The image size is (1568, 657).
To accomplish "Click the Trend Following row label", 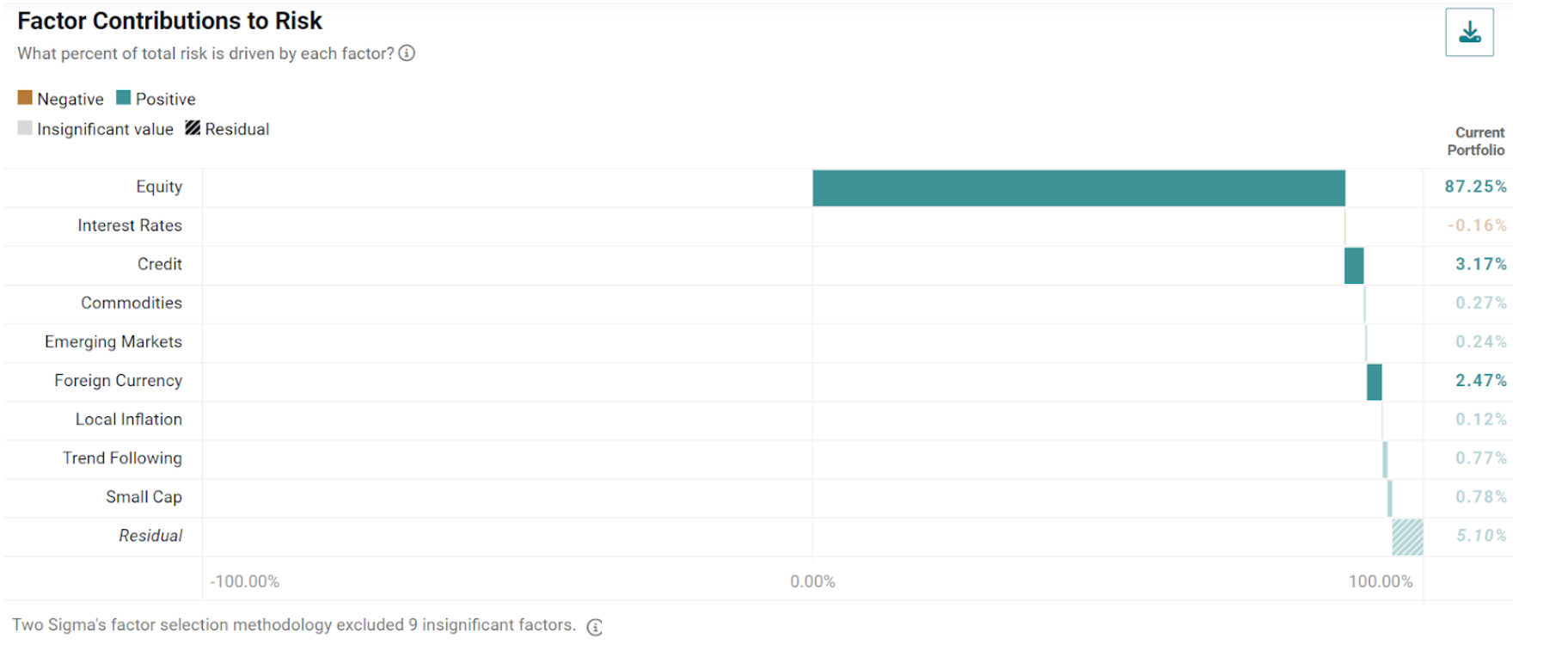I will (122, 457).
